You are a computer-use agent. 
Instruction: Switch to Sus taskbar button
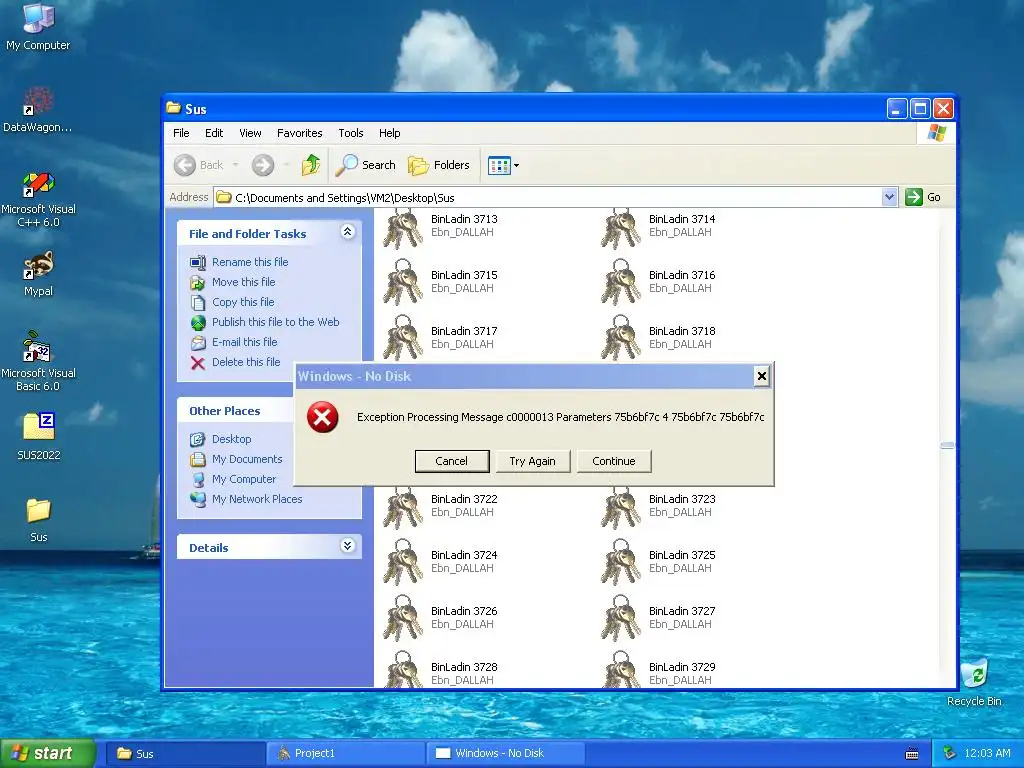[185, 754]
